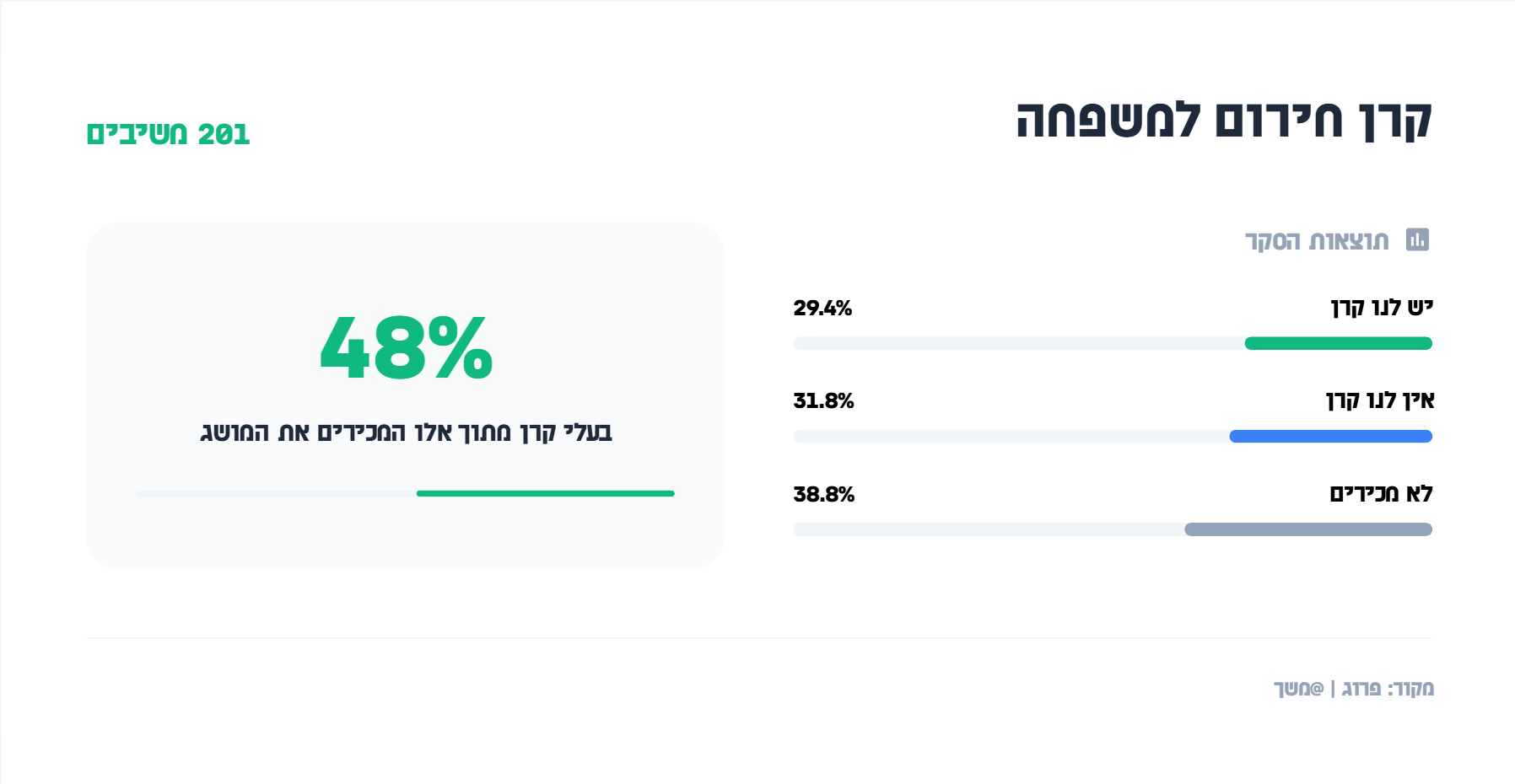The height and width of the screenshot is (784, 1515).
Task: Select the 201 משיבים respondents count
Action: point(168,134)
